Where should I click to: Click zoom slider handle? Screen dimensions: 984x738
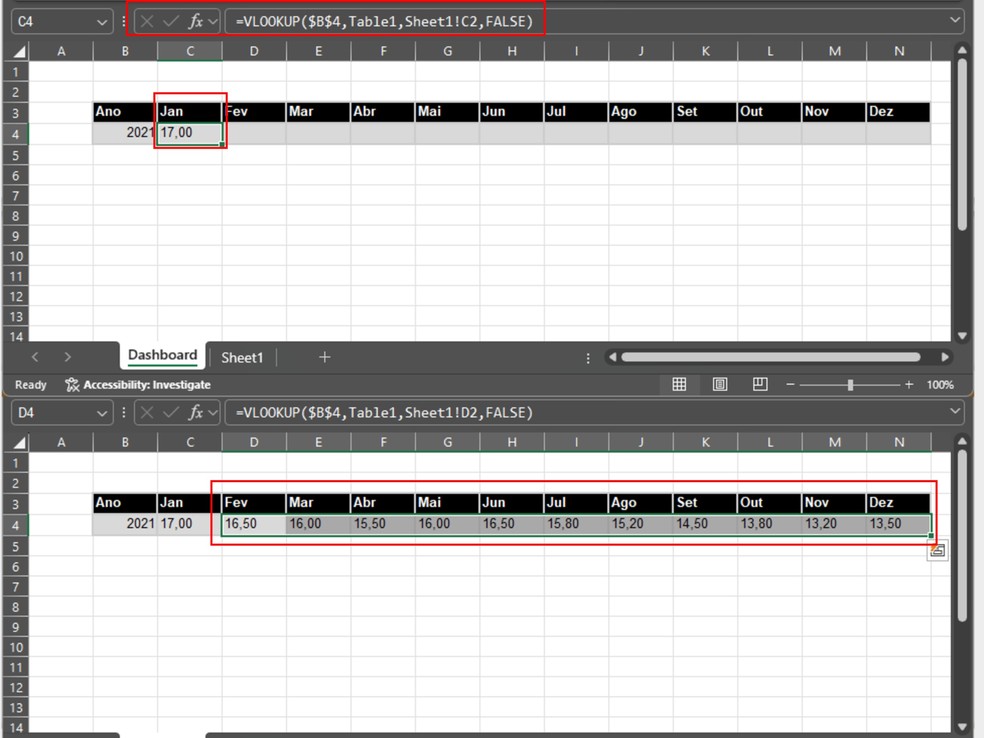[850, 385]
